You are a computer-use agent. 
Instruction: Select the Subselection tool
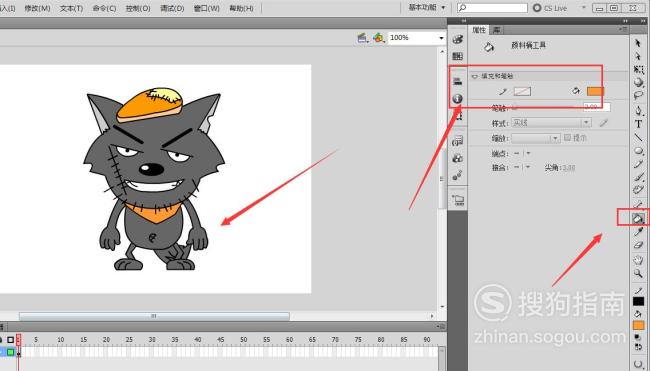pos(638,56)
